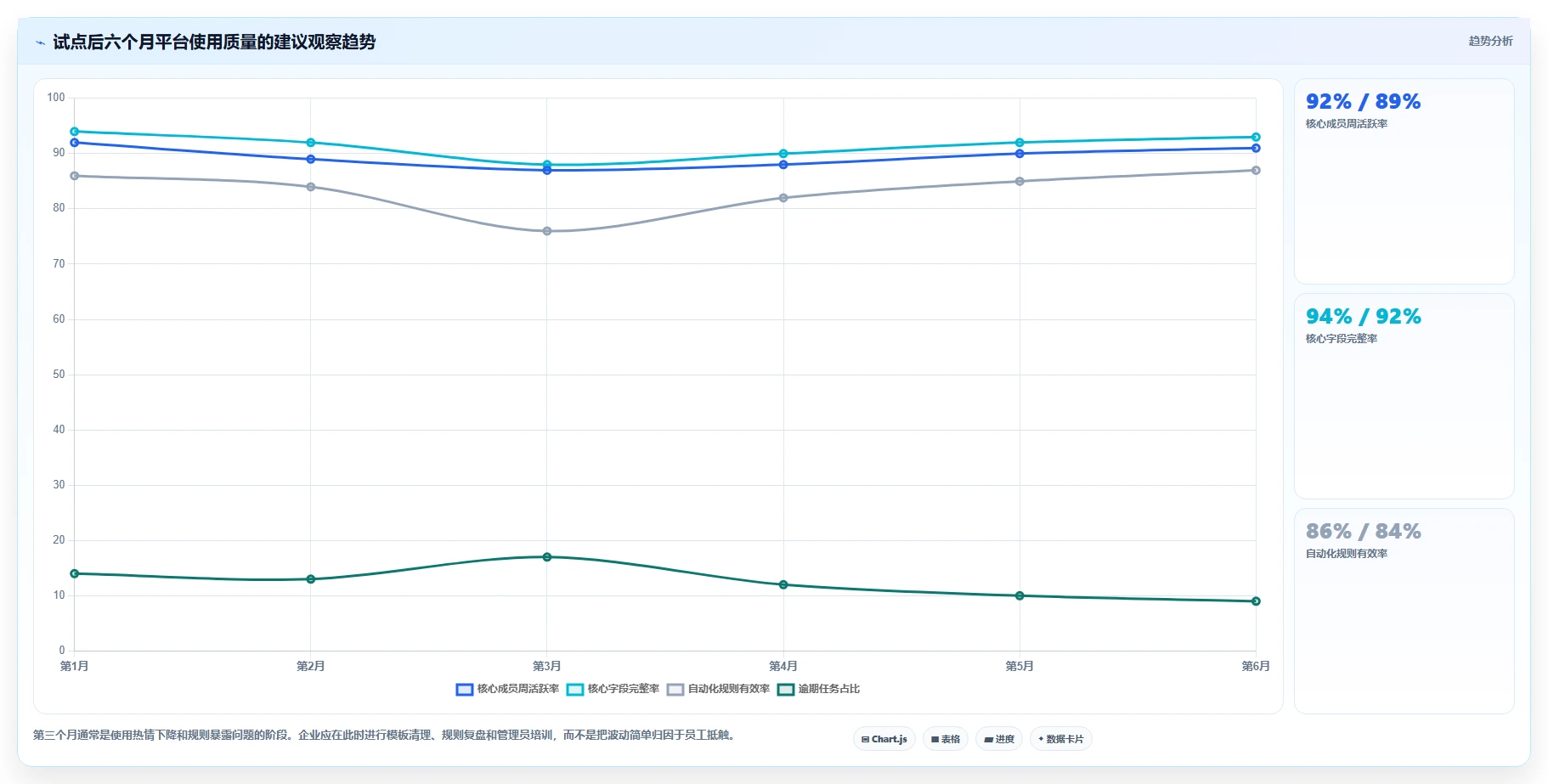Click the 表格 tag chip

945,739
